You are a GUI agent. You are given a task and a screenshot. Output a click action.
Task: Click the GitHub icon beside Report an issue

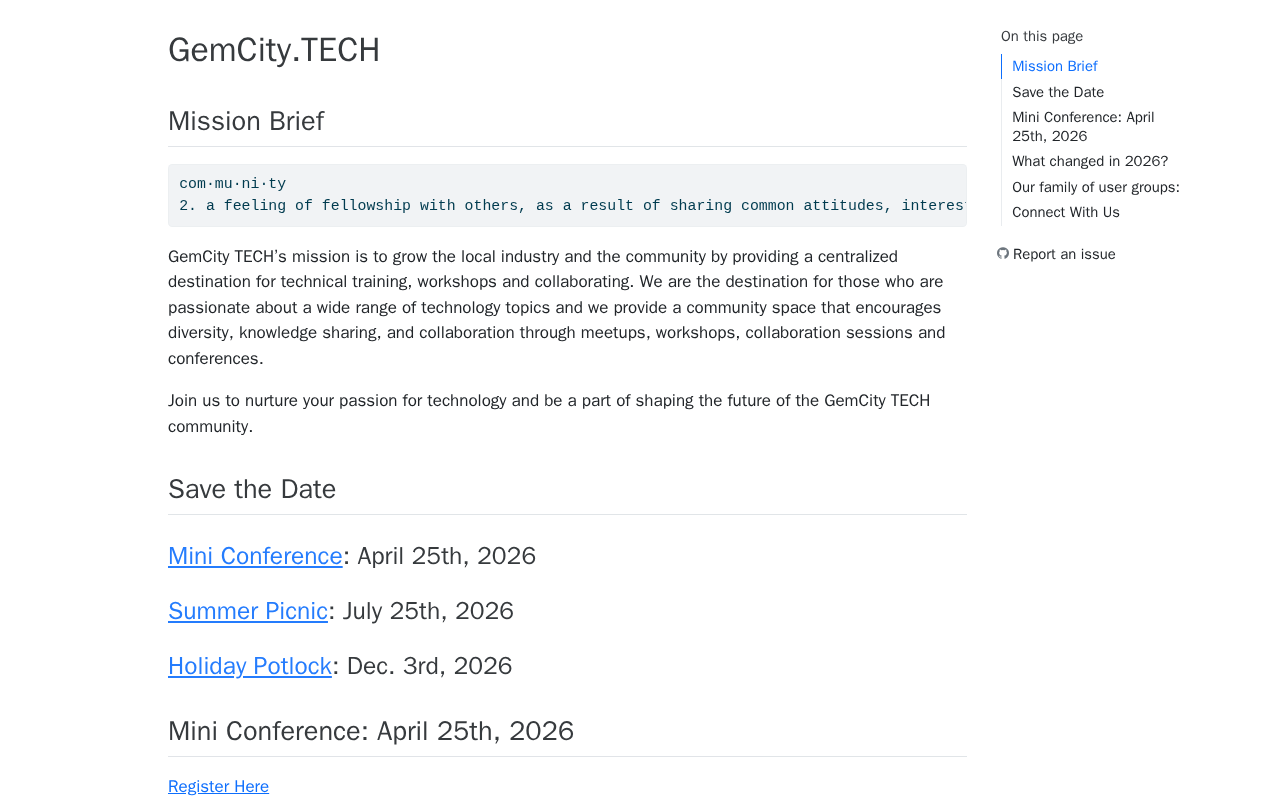[x=1003, y=254]
